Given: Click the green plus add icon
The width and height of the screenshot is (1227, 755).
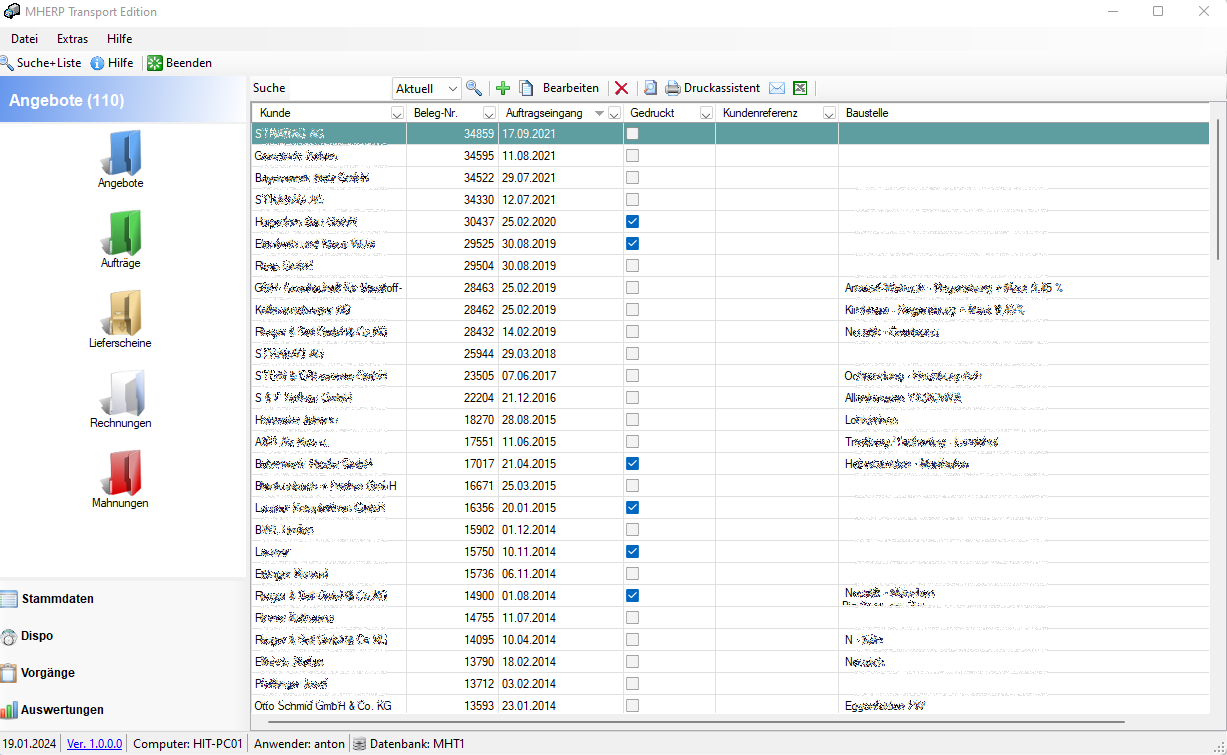Looking at the screenshot, I should point(503,88).
